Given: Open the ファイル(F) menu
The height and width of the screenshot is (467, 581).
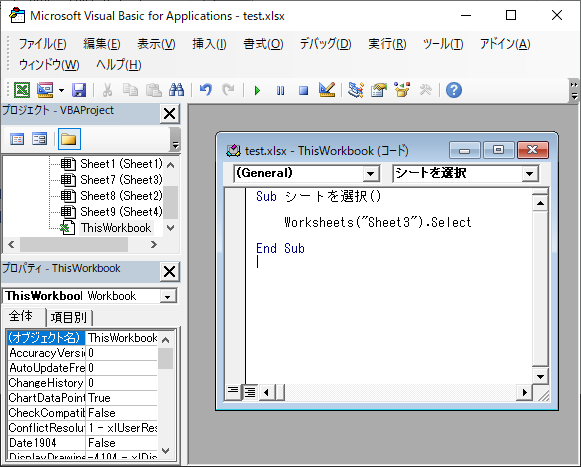Looking at the screenshot, I should click(43, 44).
